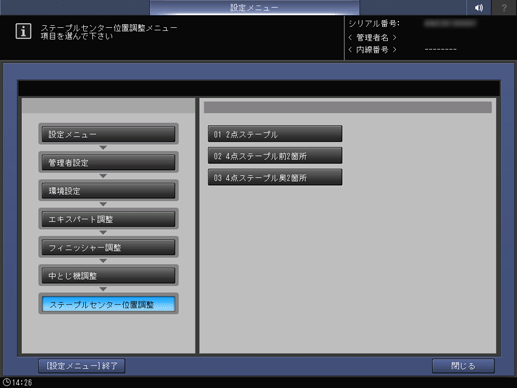This screenshot has width=517, height=388.
Task: Click the シリアル番号 label
Action: point(374,24)
